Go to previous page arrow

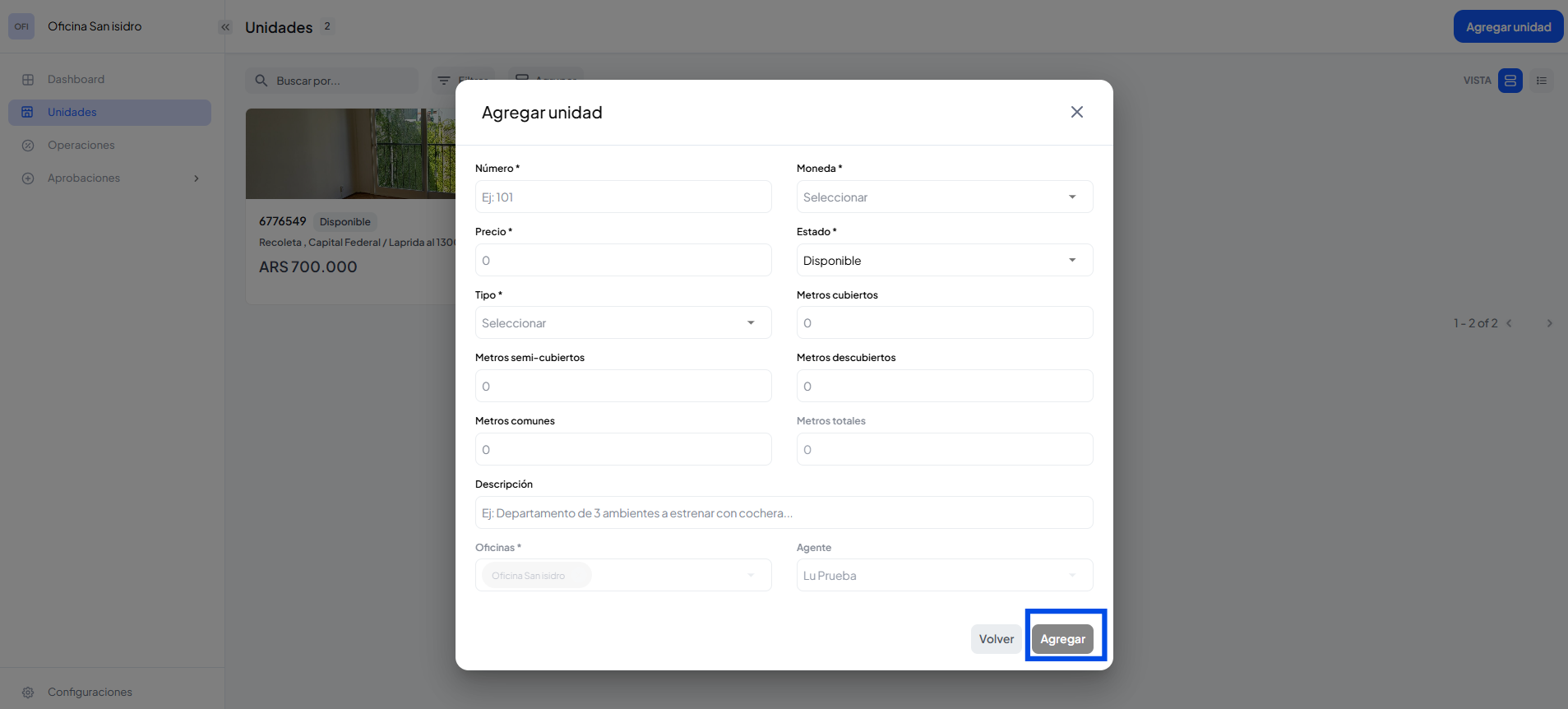[1510, 323]
